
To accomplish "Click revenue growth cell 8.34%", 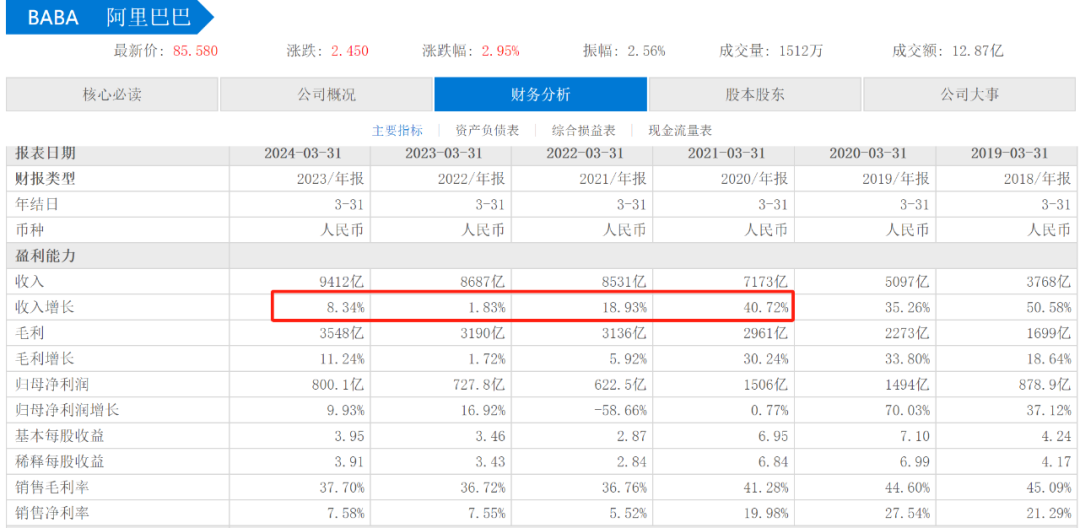I will pyautogui.click(x=346, y=308).
